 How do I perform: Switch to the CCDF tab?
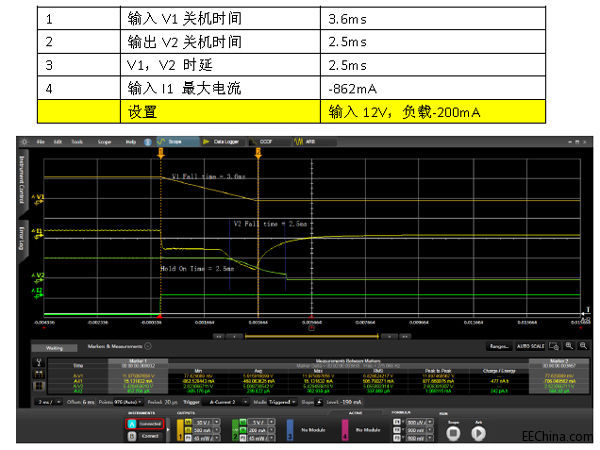pos(266,142)
